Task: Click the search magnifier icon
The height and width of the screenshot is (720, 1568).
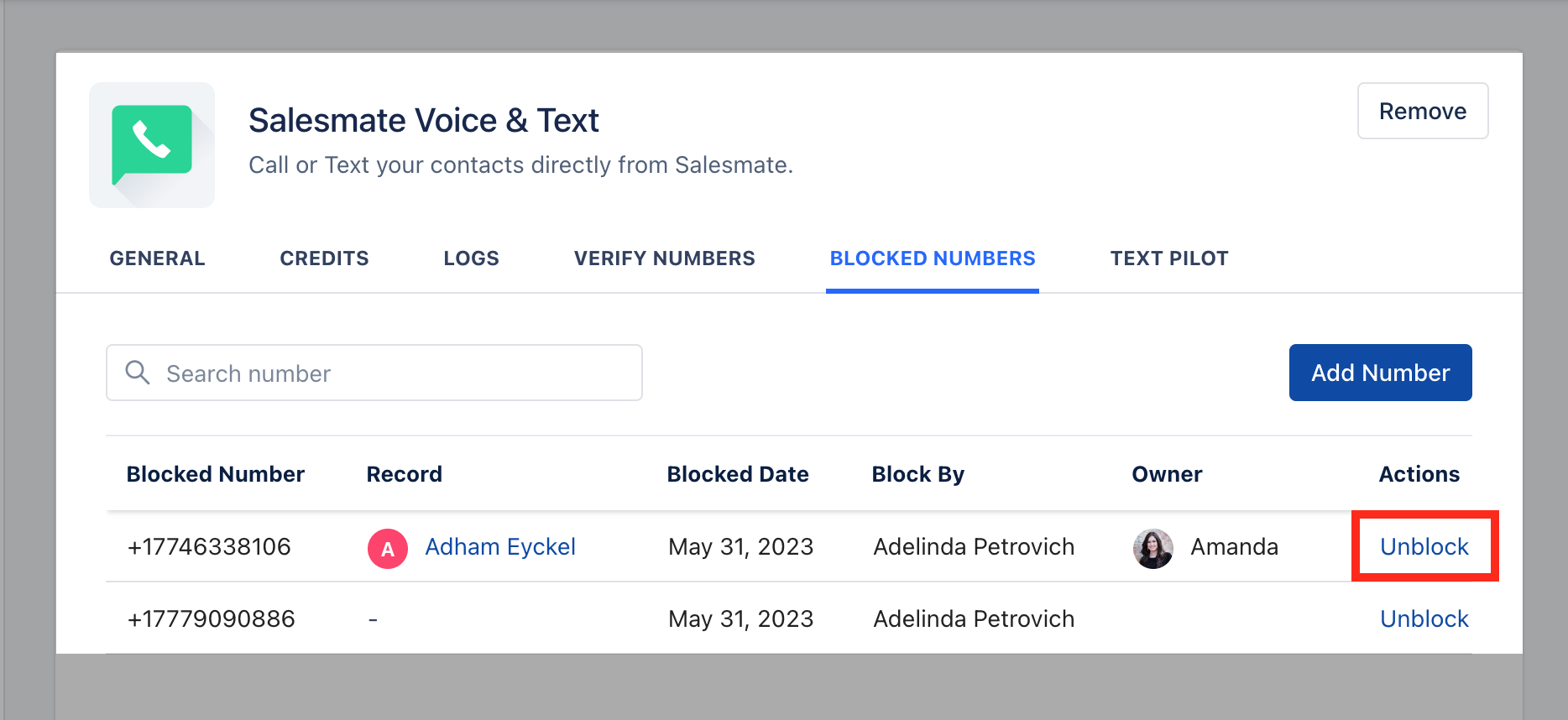Action: (138, 373)
